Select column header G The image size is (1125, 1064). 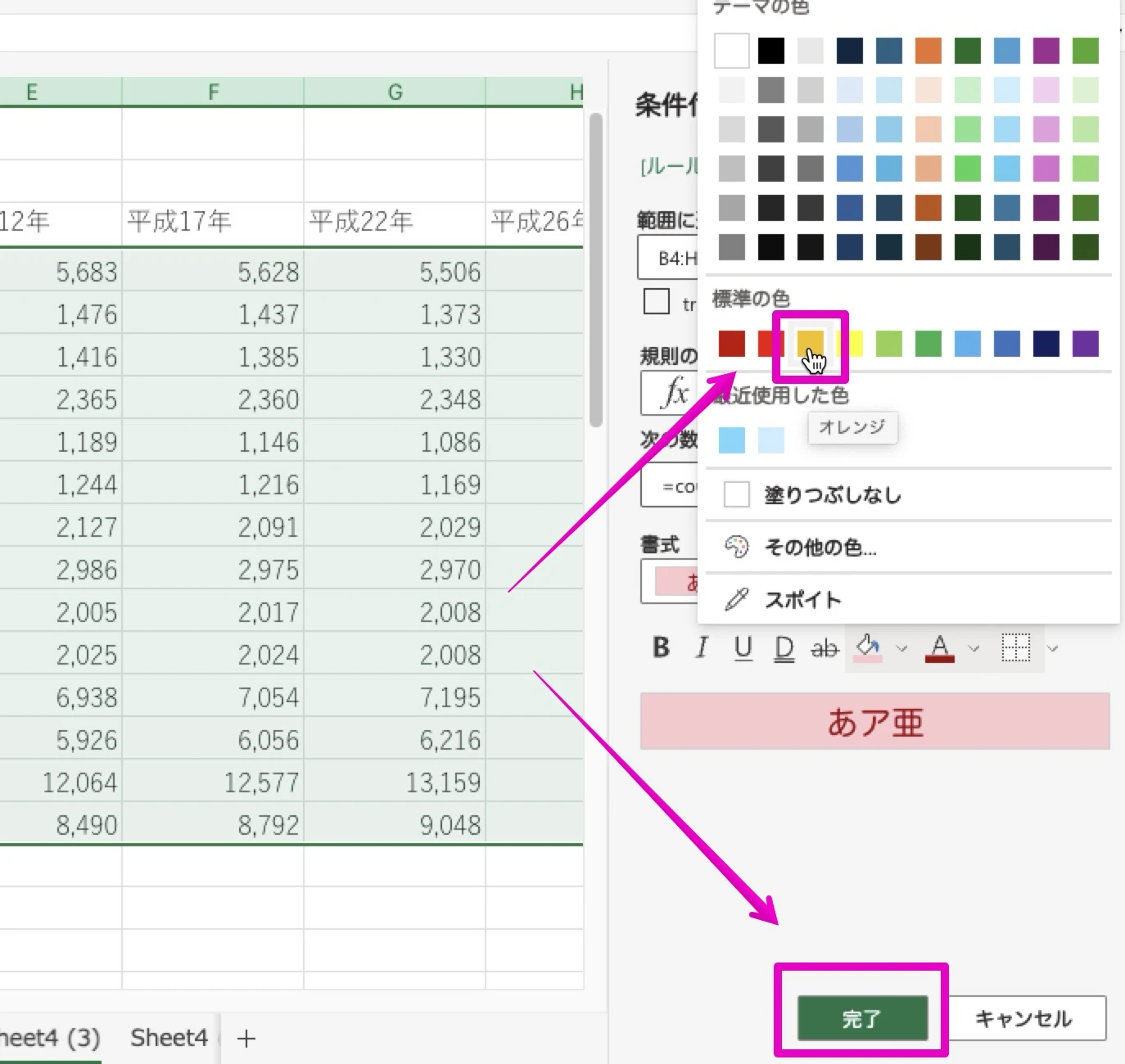[395, 92]
